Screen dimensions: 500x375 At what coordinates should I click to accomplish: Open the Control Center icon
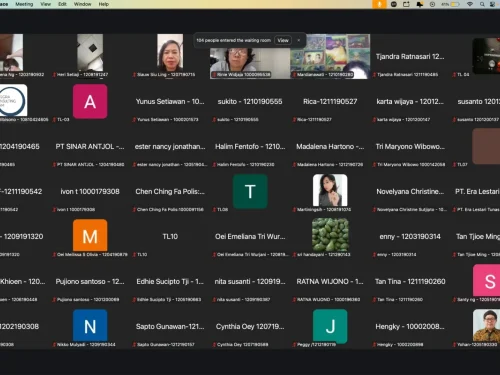(492, 4)
